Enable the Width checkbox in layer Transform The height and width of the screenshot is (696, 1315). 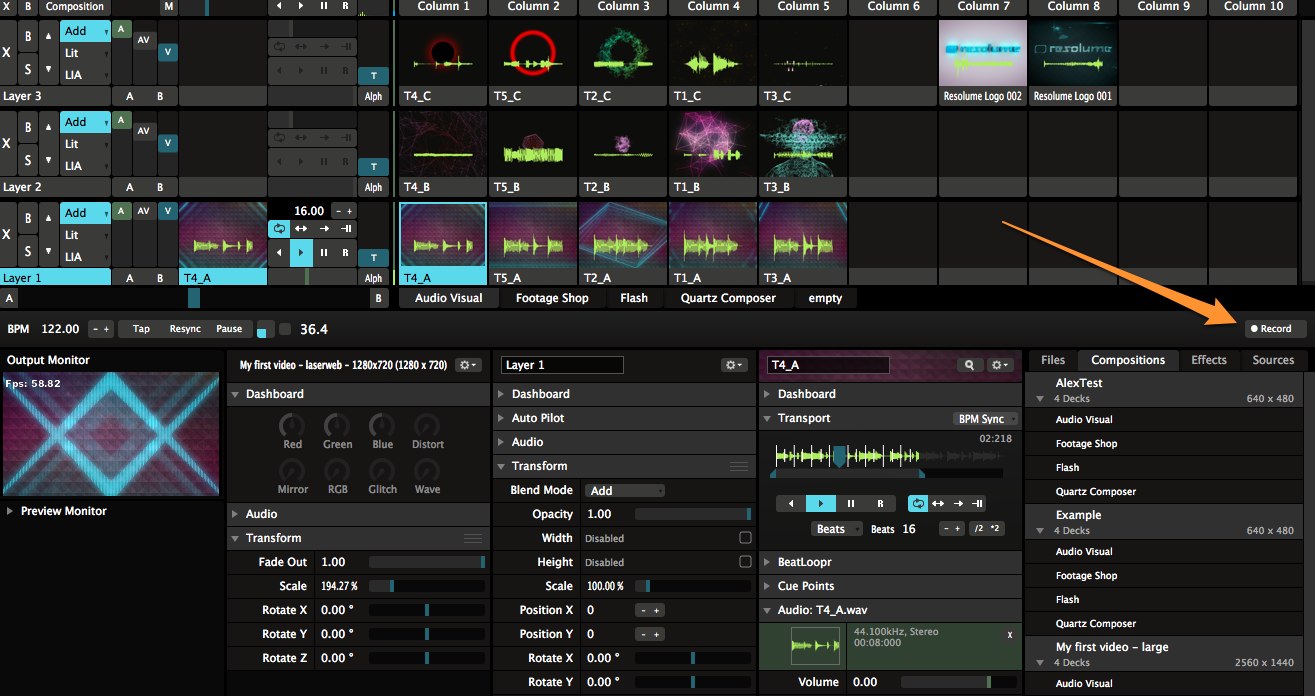pos(745,538)
